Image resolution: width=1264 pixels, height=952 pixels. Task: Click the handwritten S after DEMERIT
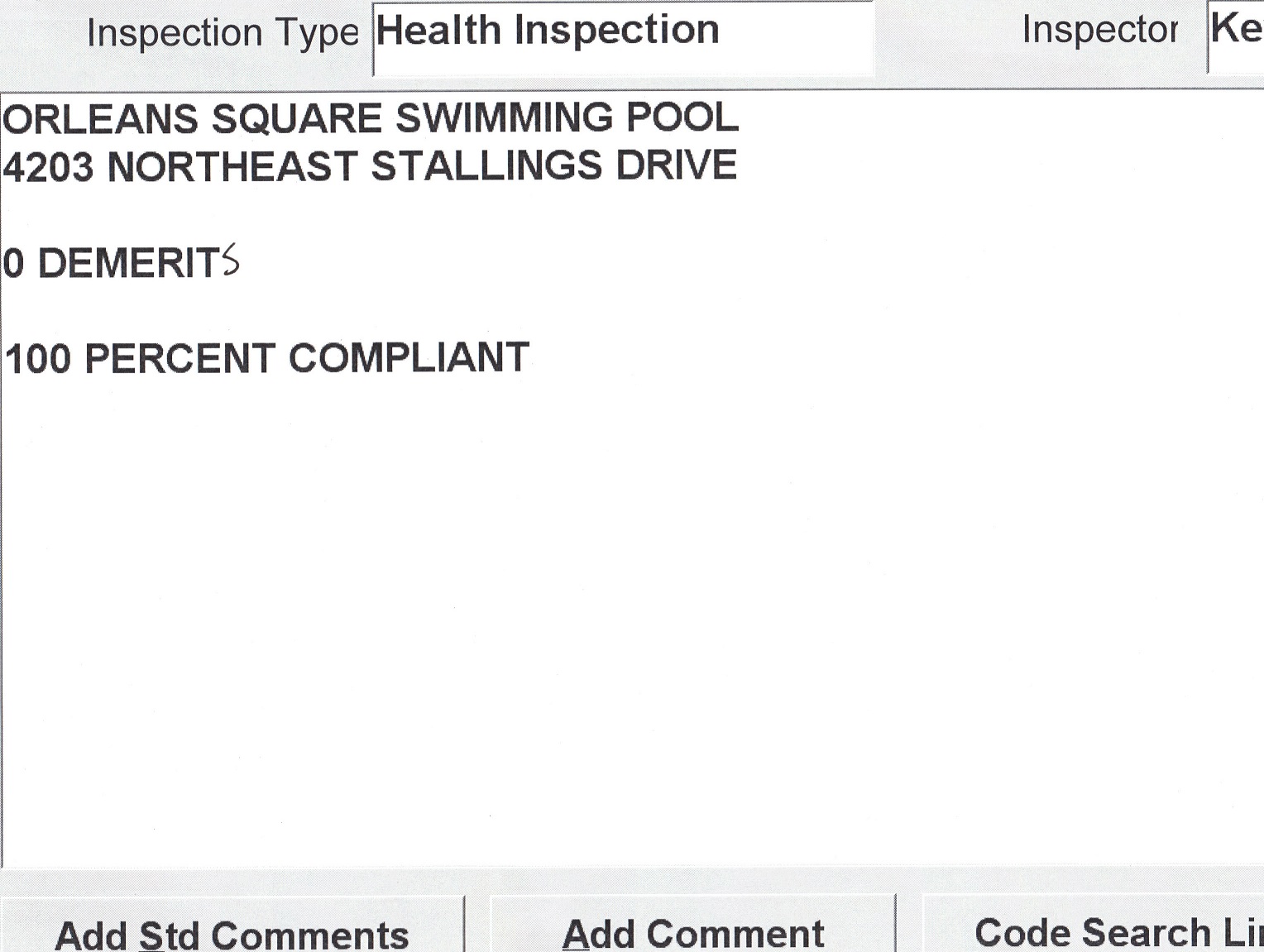tap(230, 261)
